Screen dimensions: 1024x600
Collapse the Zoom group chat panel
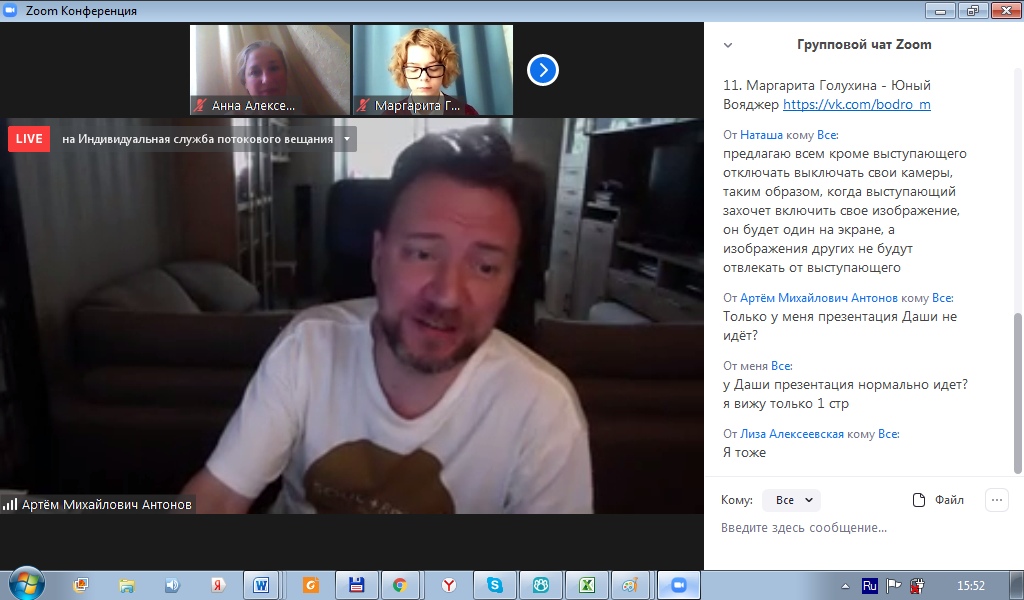(728, 45)
